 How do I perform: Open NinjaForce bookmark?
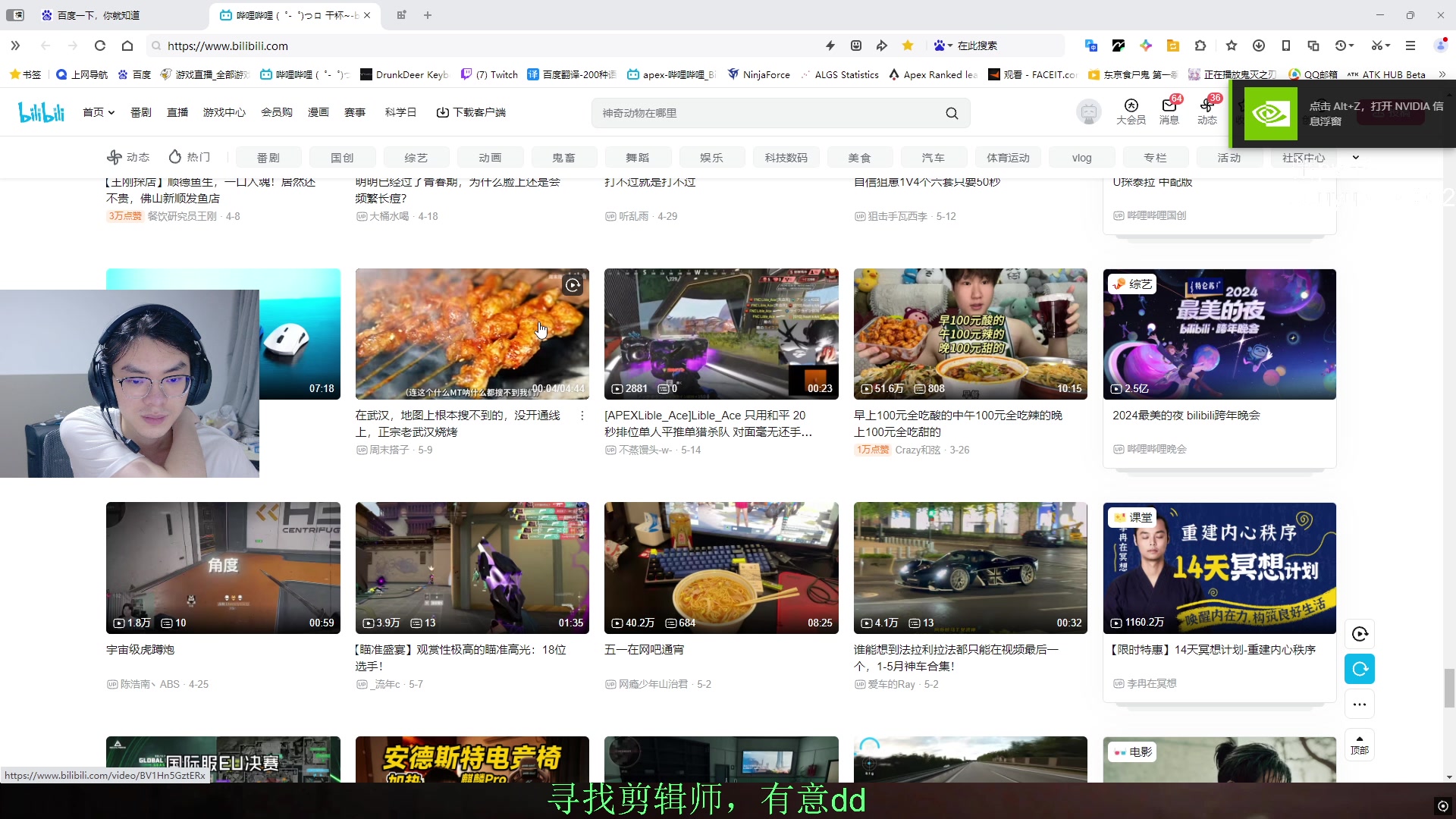pyautogui.click(x=758, y=74)
